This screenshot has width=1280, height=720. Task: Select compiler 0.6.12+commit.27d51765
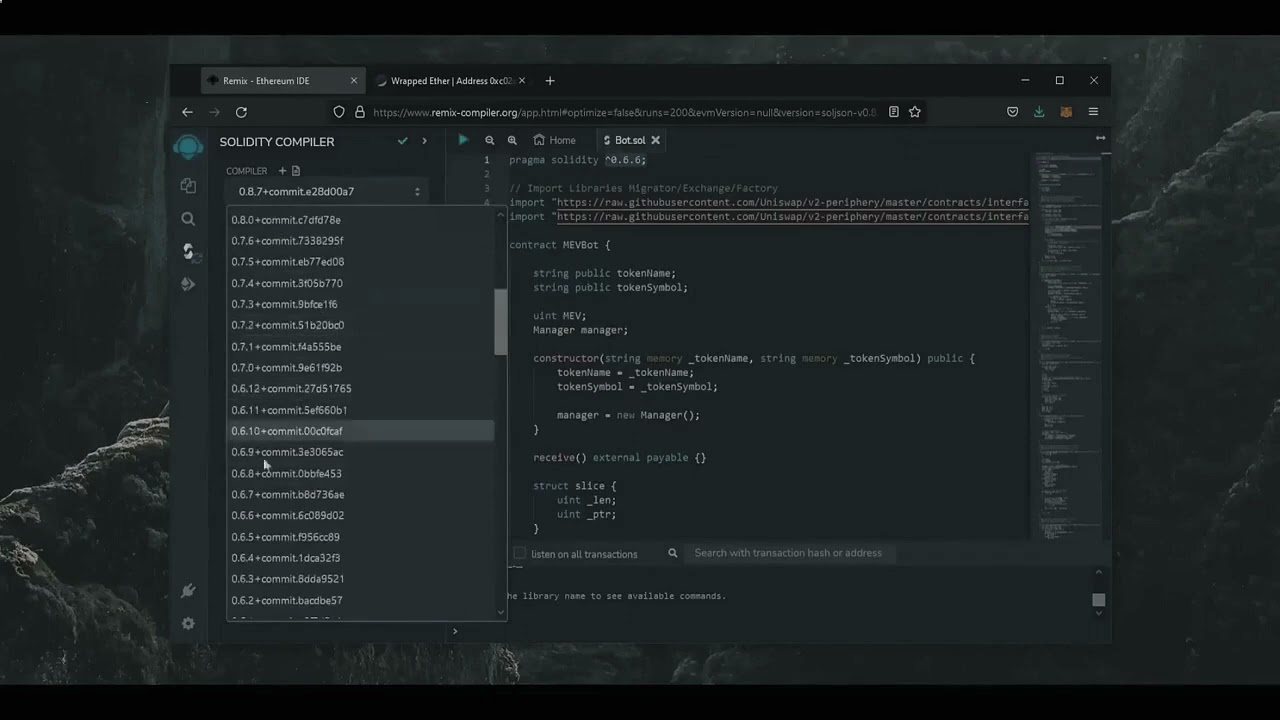pos(361,389)
